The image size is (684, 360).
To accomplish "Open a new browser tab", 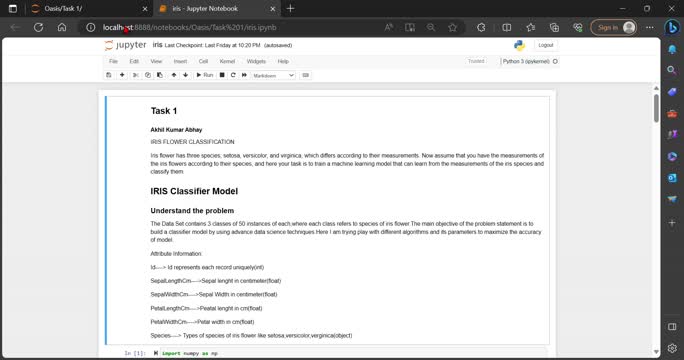I will 291,8.
